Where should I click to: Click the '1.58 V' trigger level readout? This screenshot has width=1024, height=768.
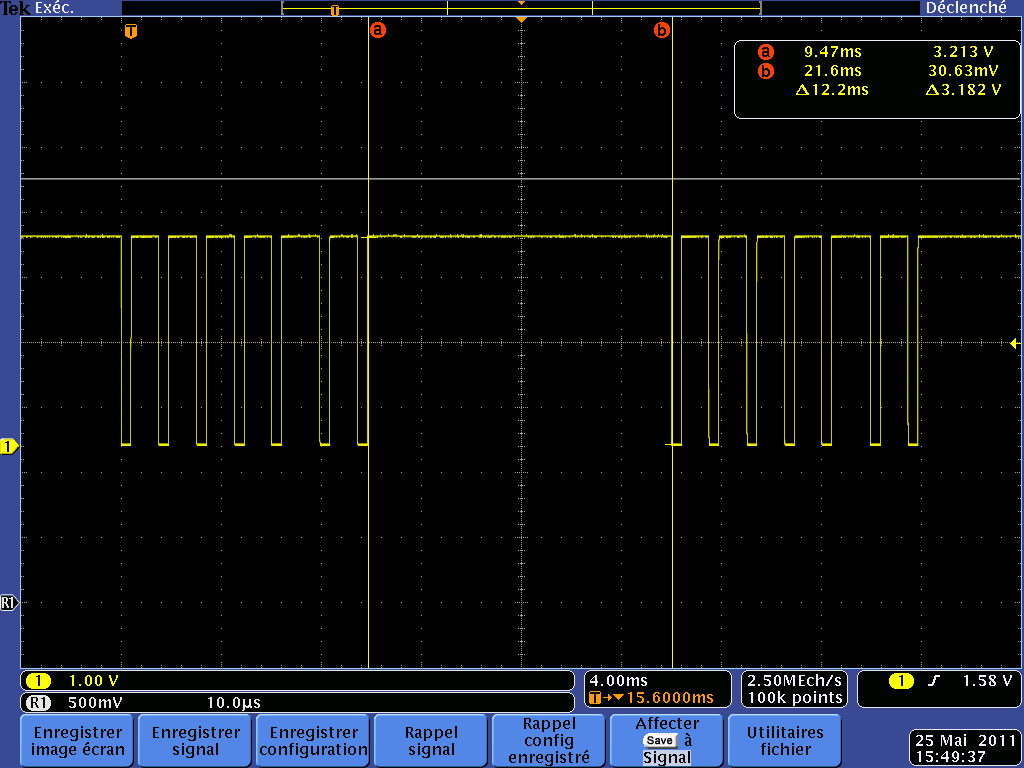point(987,681)
